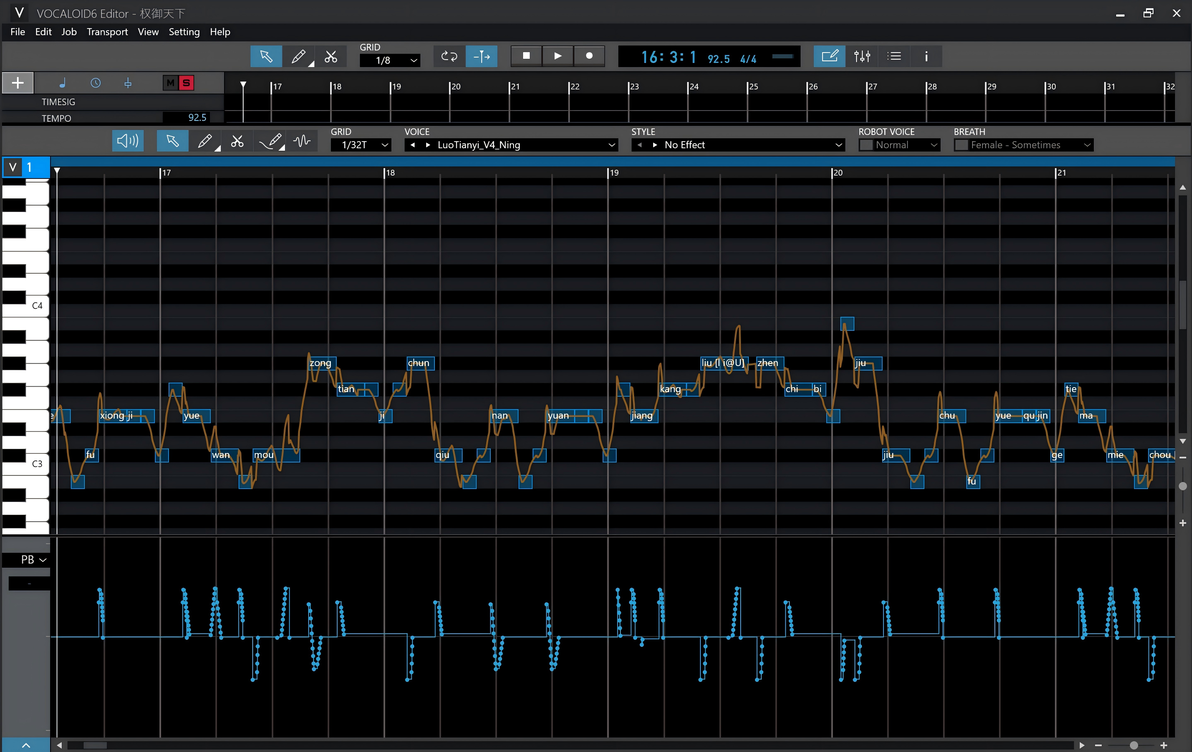The image size is (1192, 752).
Task: Select the note 'zong'
Action: pyautogui.click(x=321, y=363)
